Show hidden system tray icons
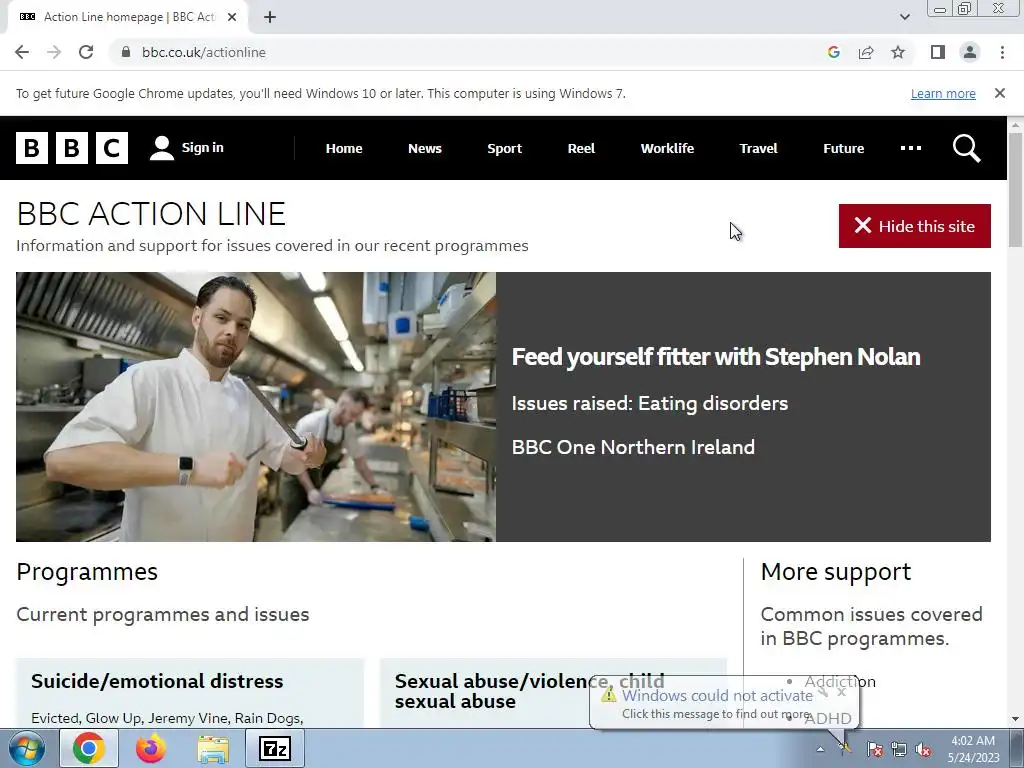Image resolution: width=1024 pixels, height=768 pixels. [820, 749]
